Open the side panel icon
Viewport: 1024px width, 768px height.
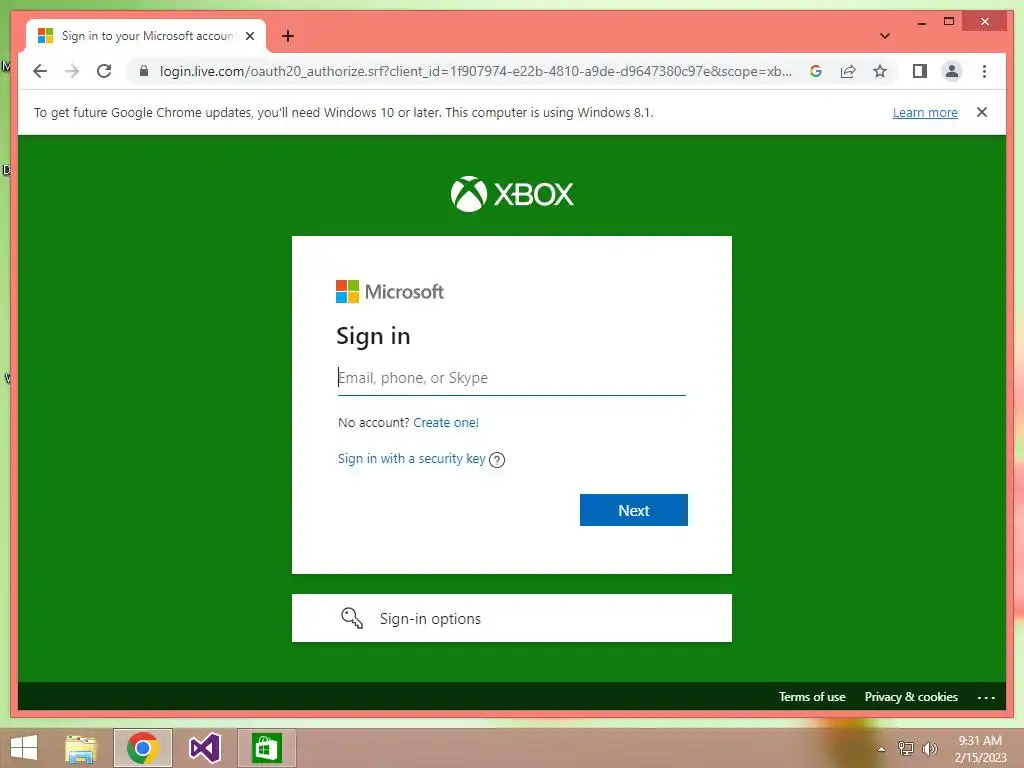[x=920, y=71]
